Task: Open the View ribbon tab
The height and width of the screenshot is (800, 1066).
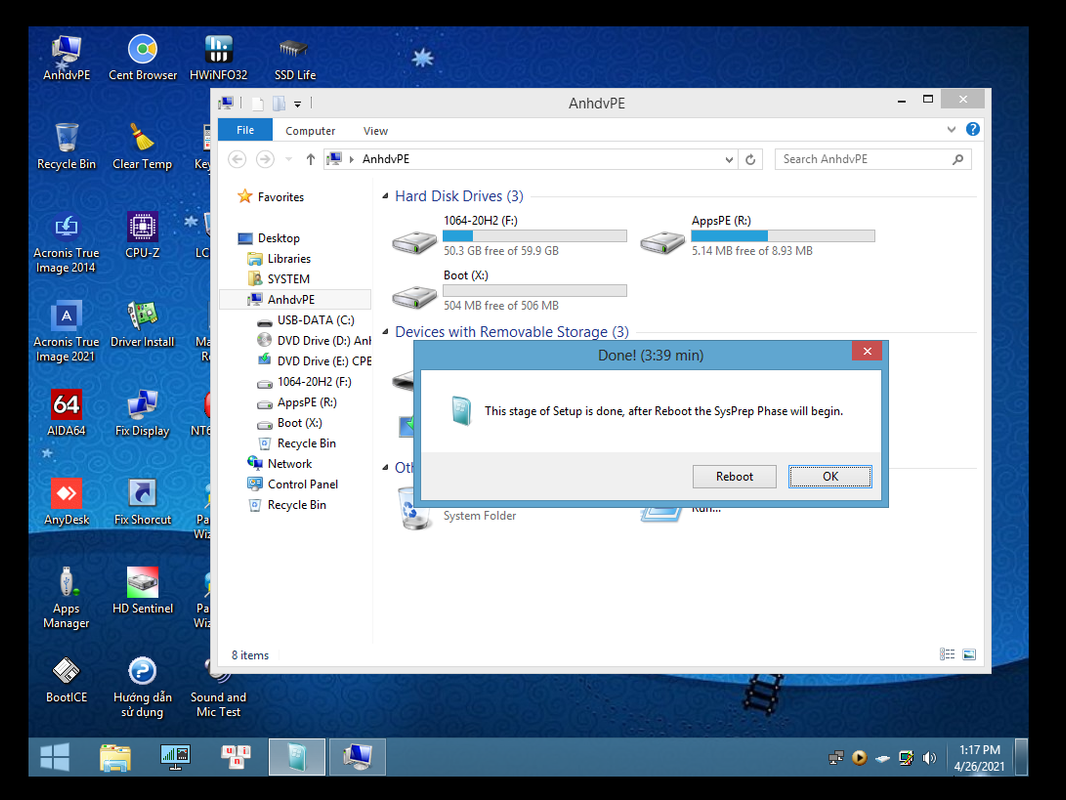Action: pos(375,131)
